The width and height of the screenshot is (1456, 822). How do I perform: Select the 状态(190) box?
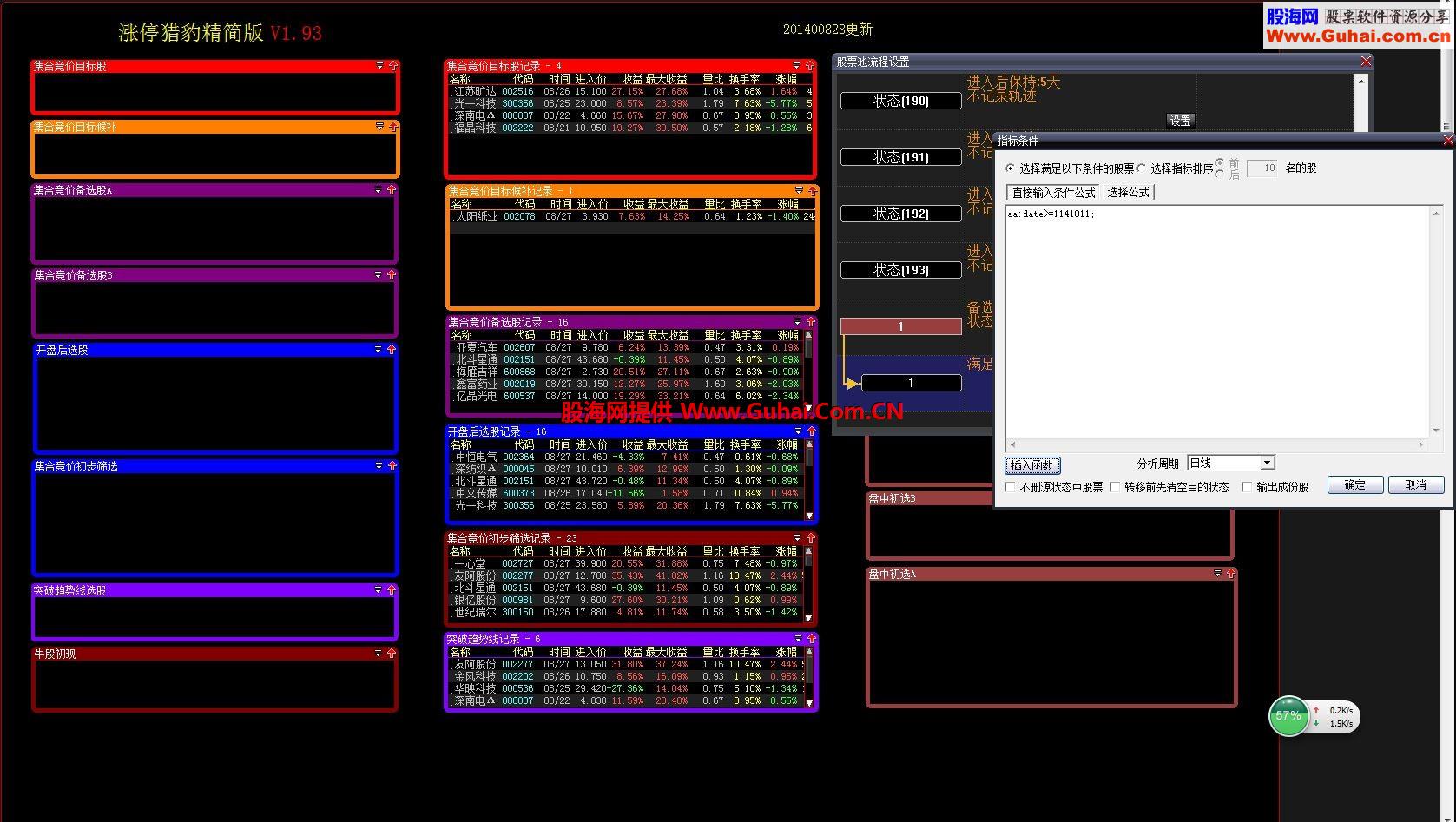[x=901, y=101]
